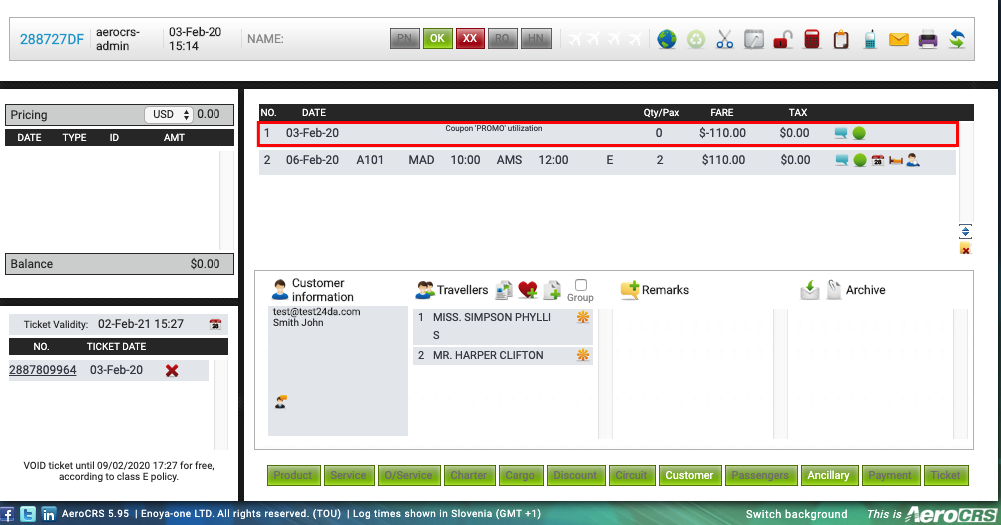Image resolution: width=1001 pixels, height=525 pixels.
Task: Click the Customer button
Action: pos(689,475)
